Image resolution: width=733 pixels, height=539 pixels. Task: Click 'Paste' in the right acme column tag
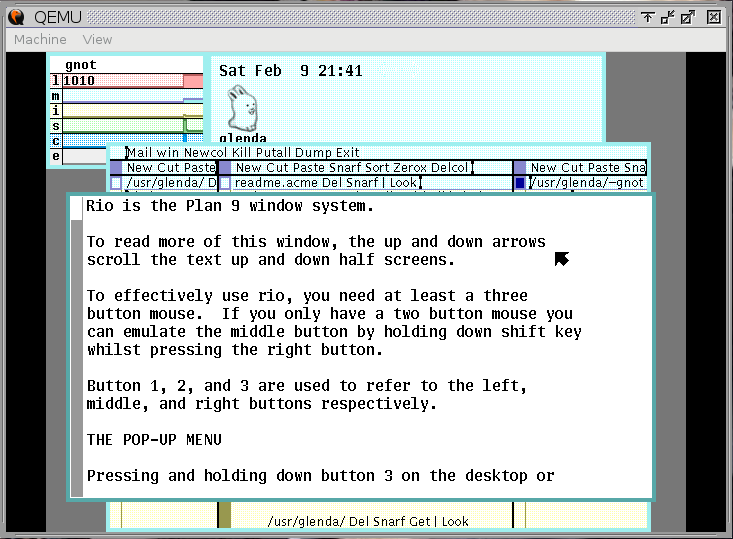[x=604, y=167]
